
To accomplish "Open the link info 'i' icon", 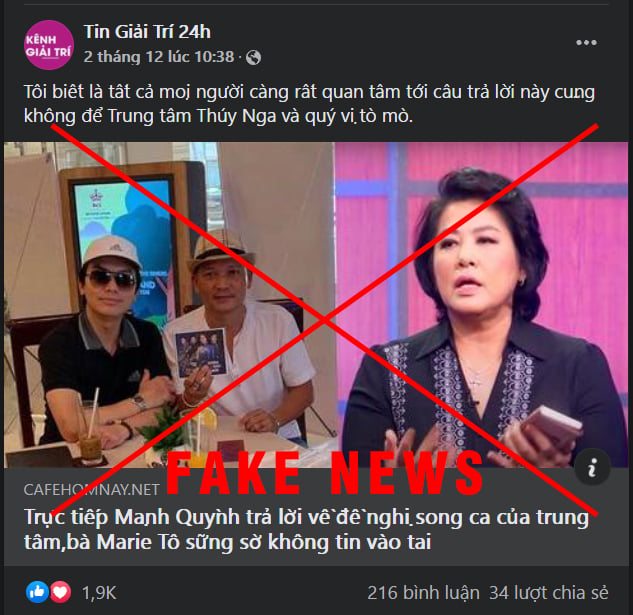I will tap(592, 467).
